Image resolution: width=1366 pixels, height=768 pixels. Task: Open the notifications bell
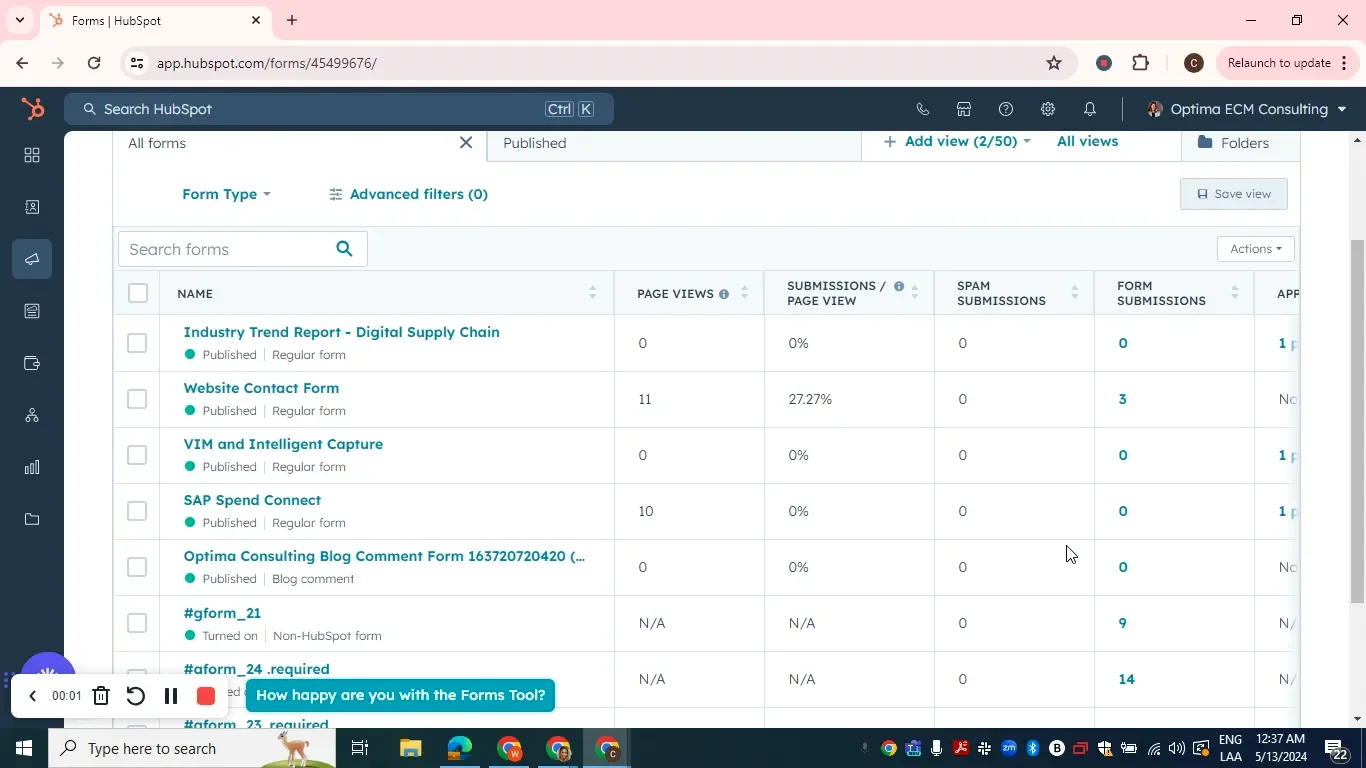coord(1090,109)
